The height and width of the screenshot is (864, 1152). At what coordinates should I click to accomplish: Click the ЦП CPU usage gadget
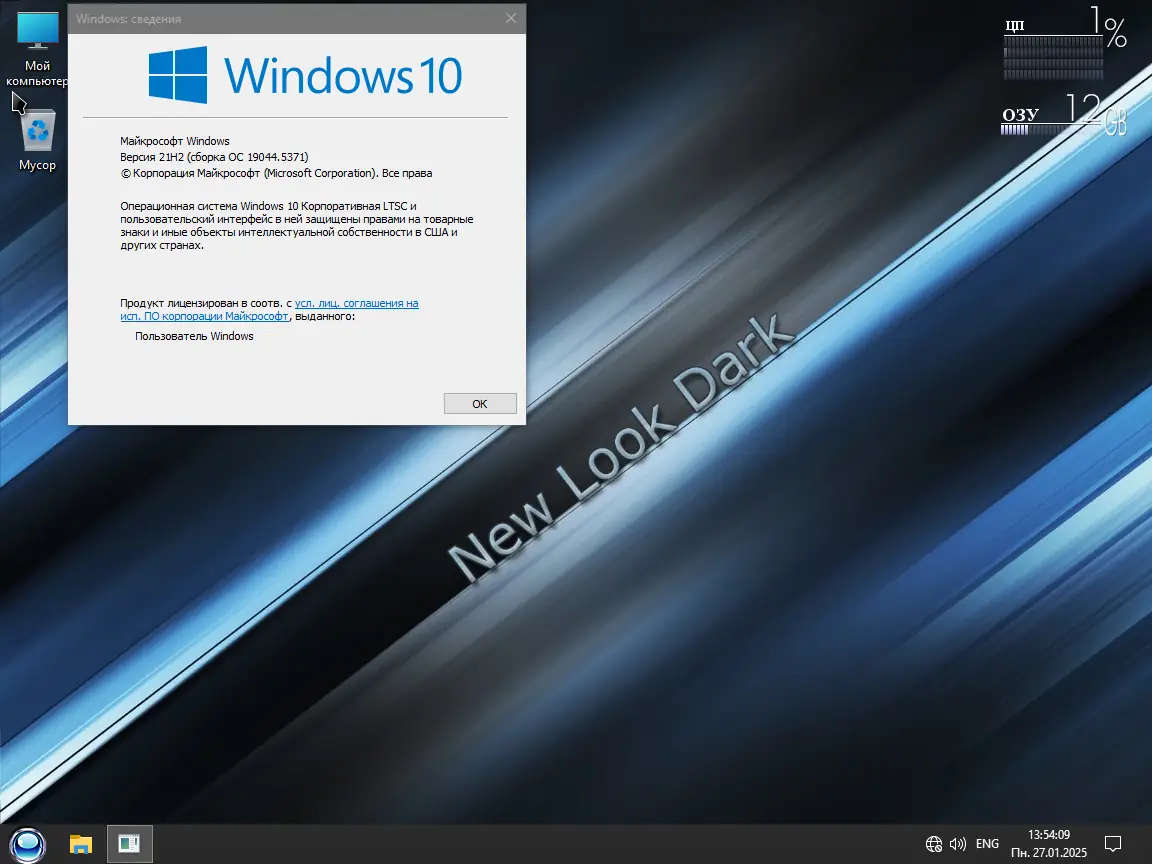coord(1065,43)
